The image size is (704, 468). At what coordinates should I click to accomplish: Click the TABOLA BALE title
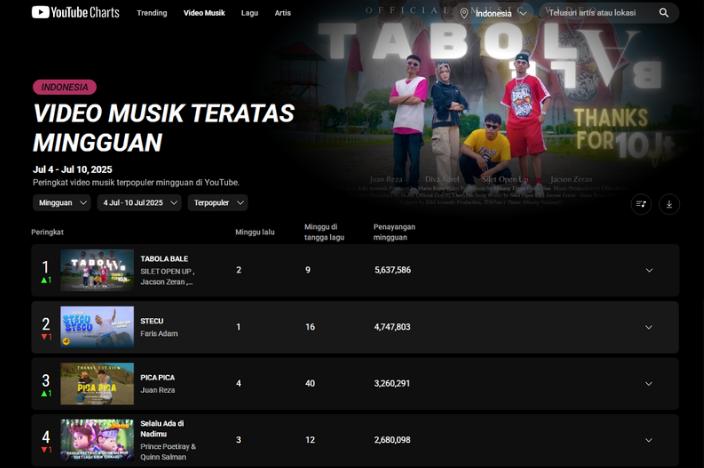164,259
